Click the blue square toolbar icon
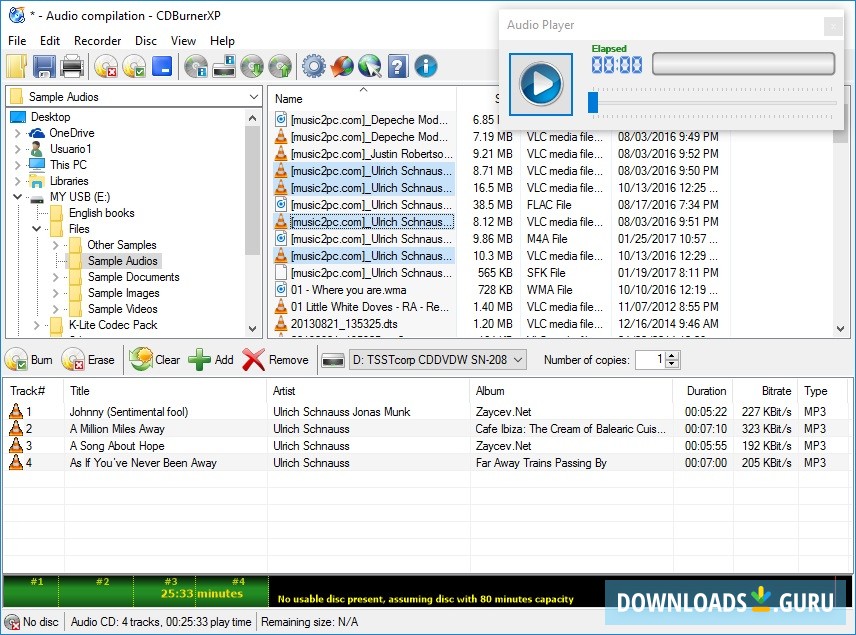This screenshot has width=856, height=635. click(162, 66)
